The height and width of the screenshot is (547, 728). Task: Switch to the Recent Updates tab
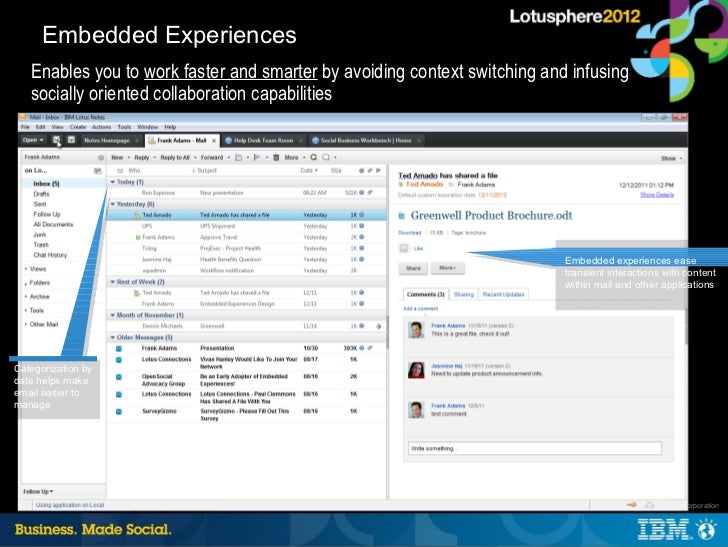click(503, 294)
